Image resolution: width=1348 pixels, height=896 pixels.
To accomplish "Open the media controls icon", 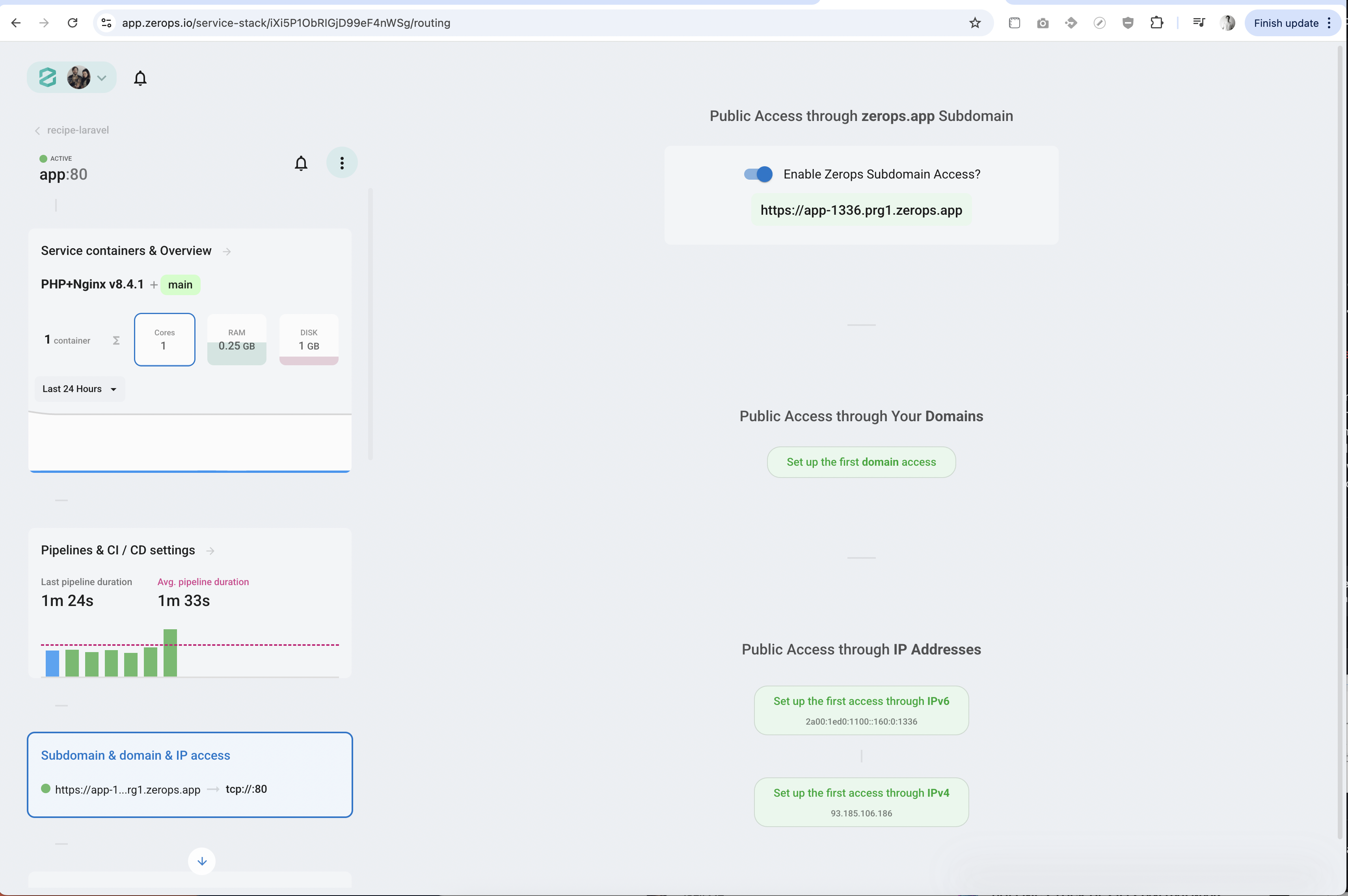I will [1199, 23].
